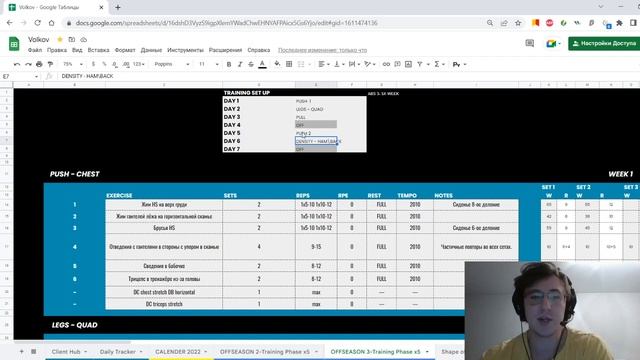Screen dimensions: 640x360
Task: Bookmark this page with star icon
Action: click(518, 23)
